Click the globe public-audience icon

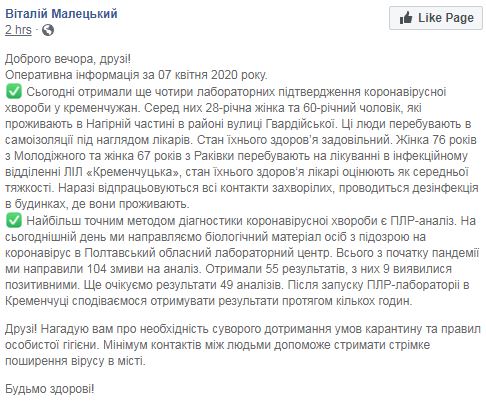coord(48,30)
